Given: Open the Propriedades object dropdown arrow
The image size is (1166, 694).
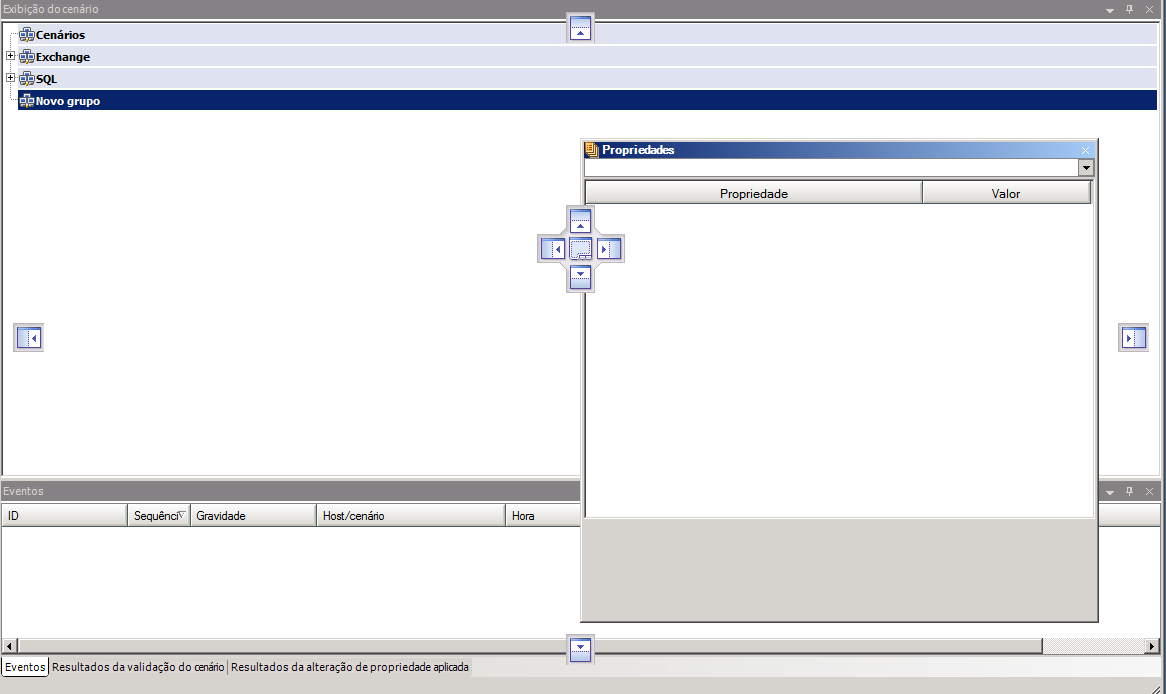Looking at the screenshot, I should 1086,167.
